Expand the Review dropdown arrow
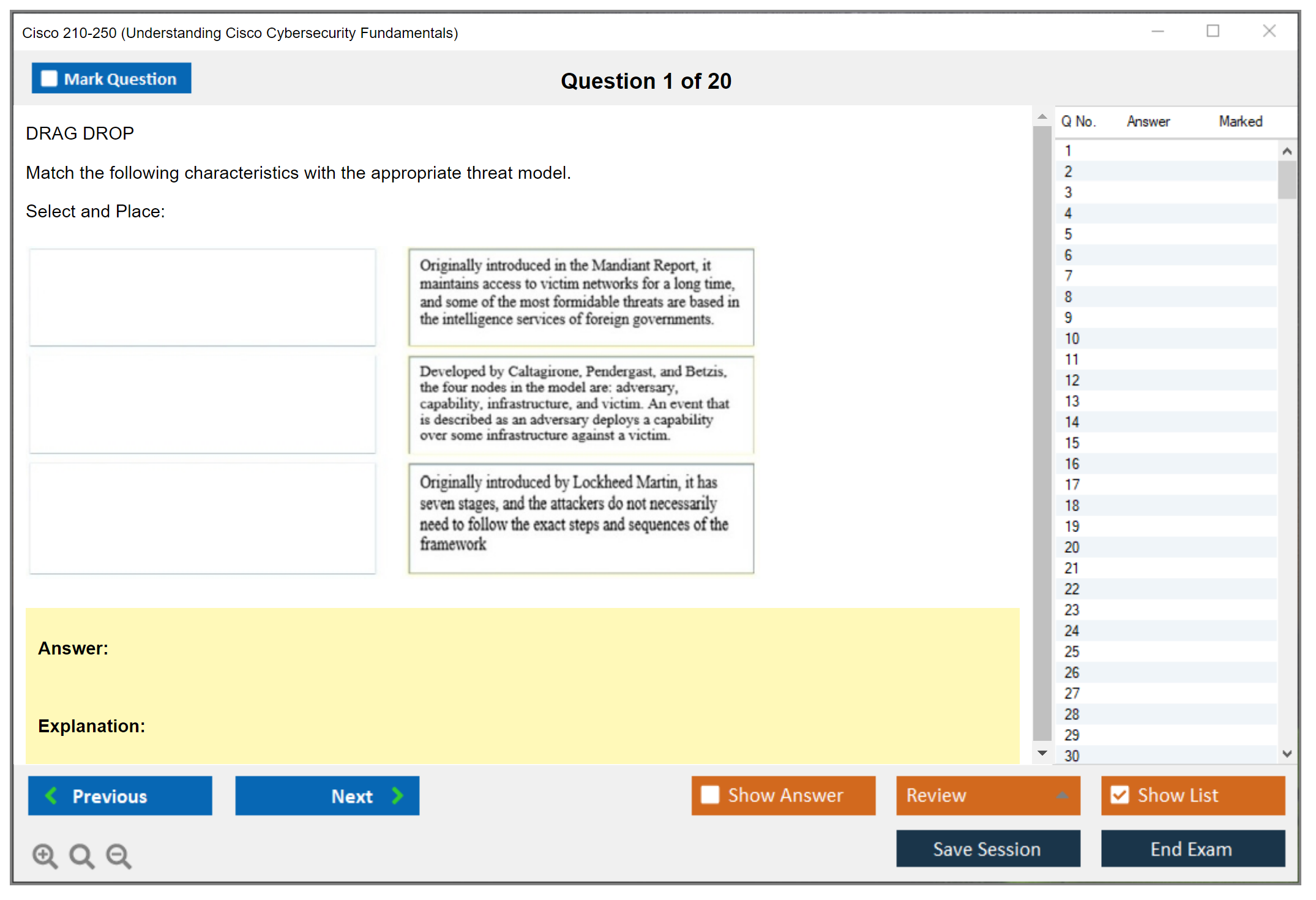This screenshot has height=900, width=1316. [1062, 795]
